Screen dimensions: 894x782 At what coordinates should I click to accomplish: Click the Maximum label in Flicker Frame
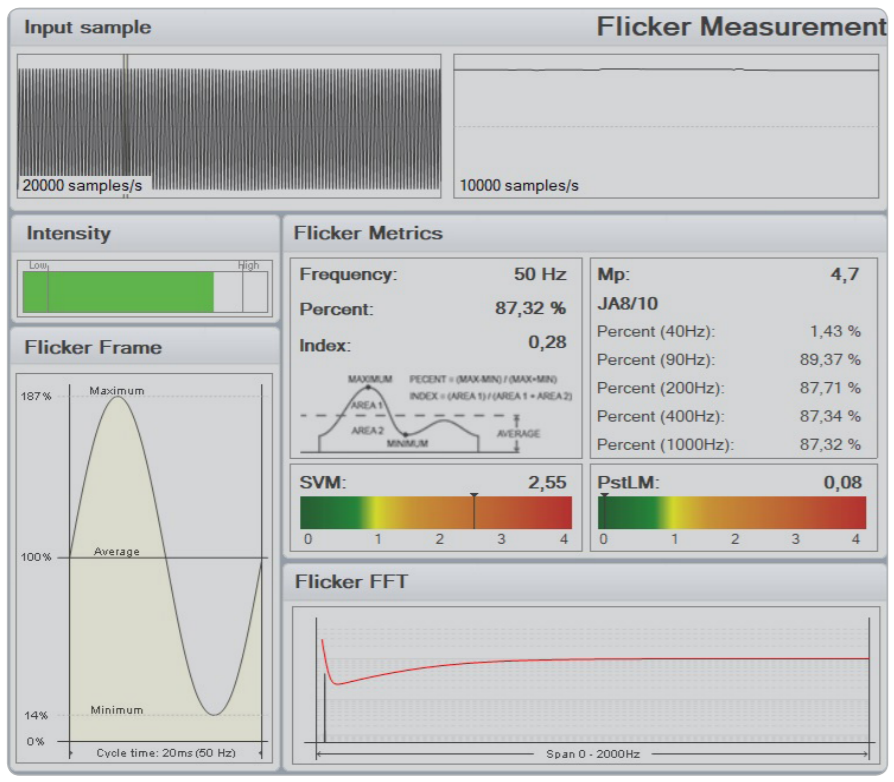tap(117, 390)
